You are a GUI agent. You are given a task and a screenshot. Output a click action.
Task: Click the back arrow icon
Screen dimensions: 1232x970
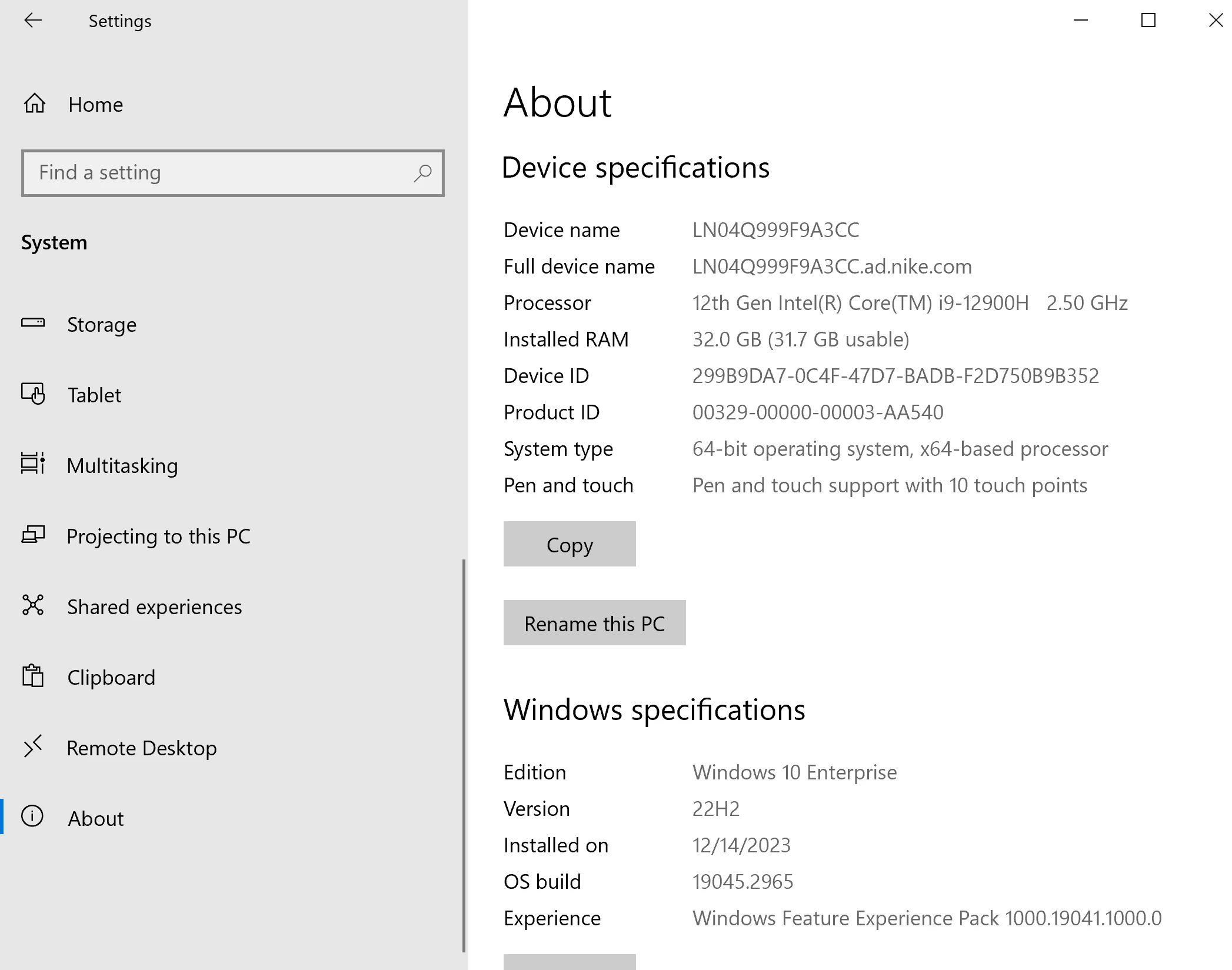click(33, 21)
